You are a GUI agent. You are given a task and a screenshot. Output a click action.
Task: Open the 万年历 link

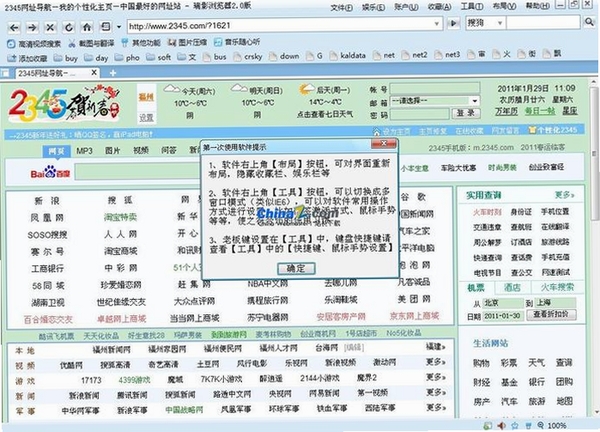[506, 111]
